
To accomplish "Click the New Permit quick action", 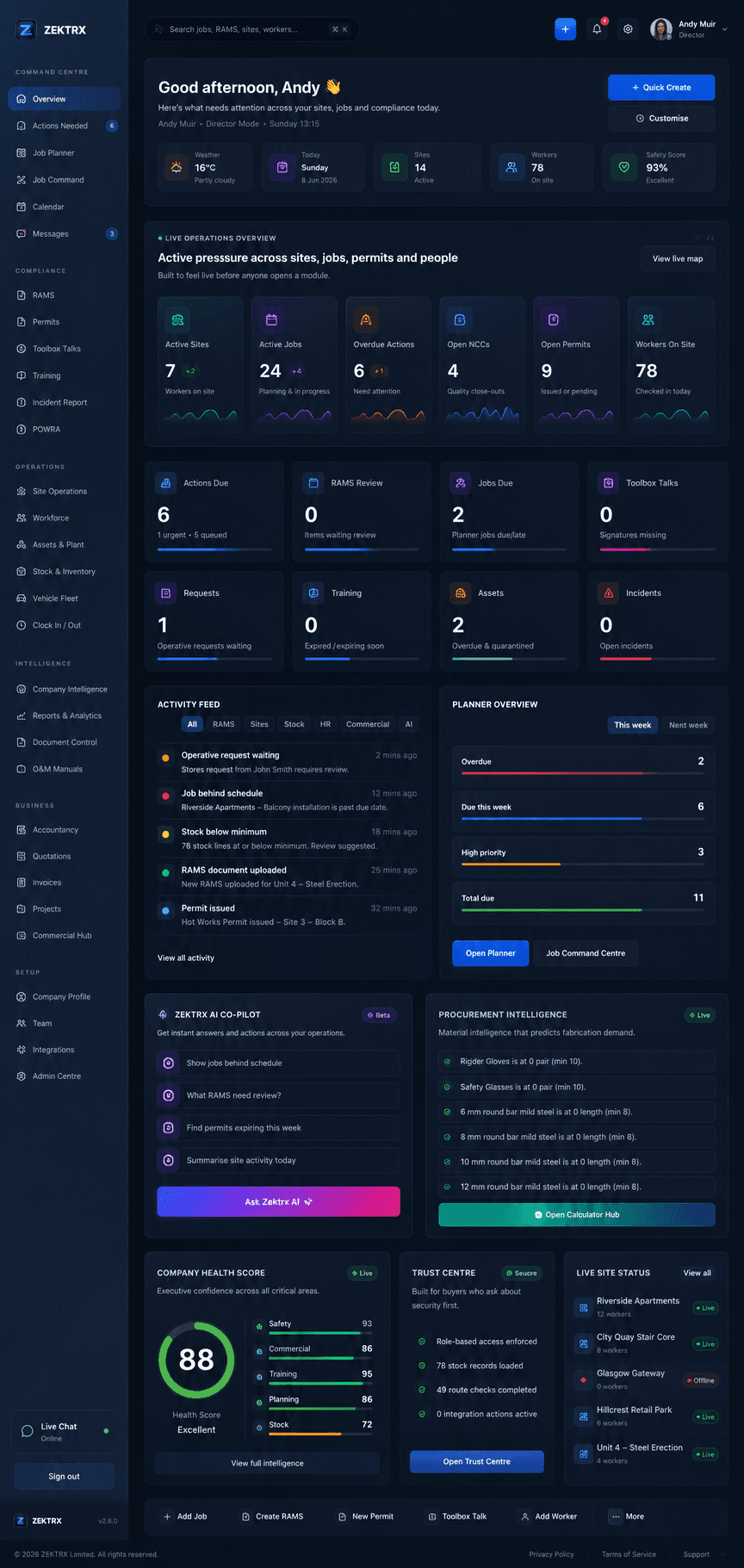I will [366, 1516].
